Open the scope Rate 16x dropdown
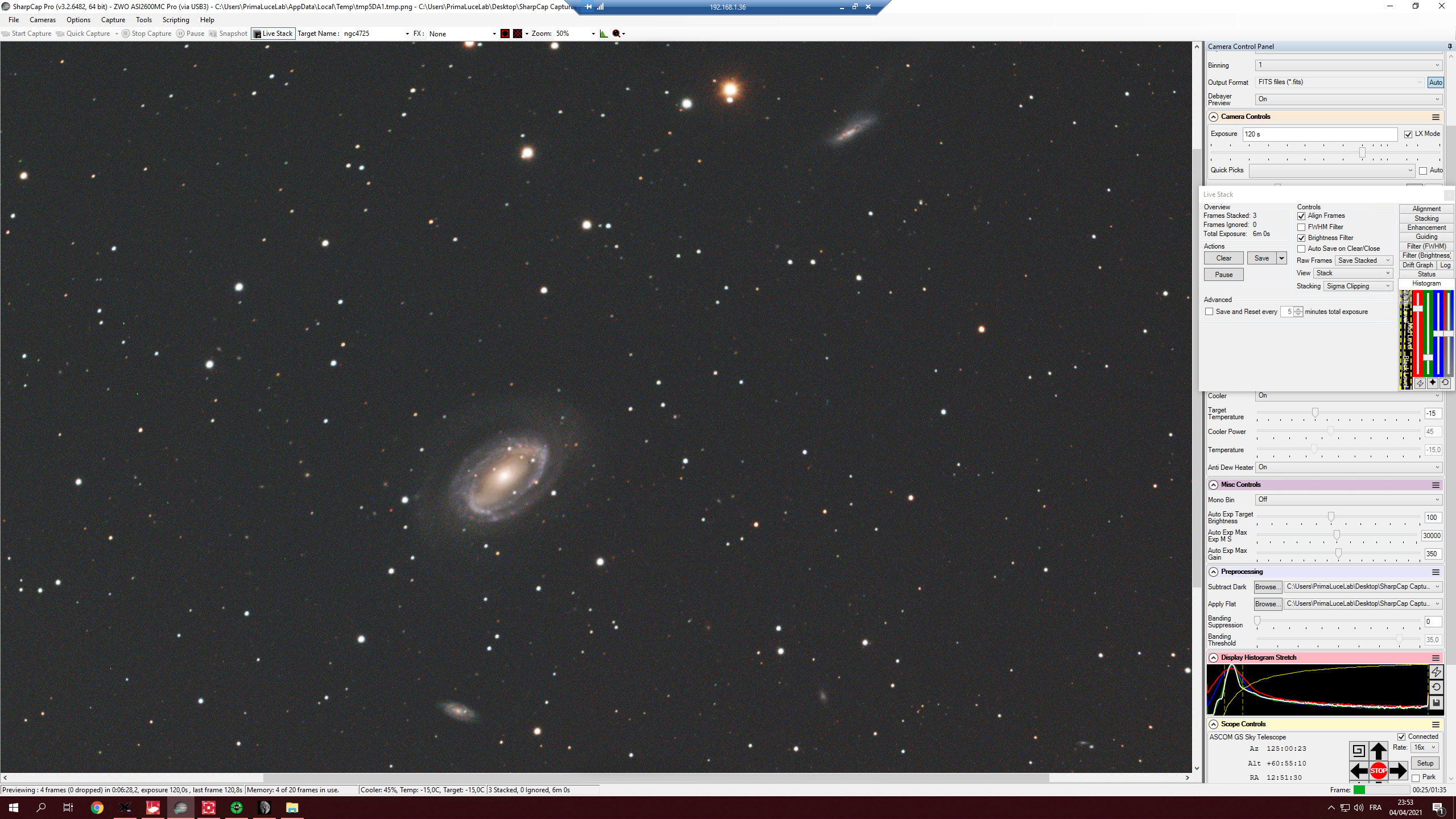The height and width of the screenshot is (819, 1456). 1425,747
